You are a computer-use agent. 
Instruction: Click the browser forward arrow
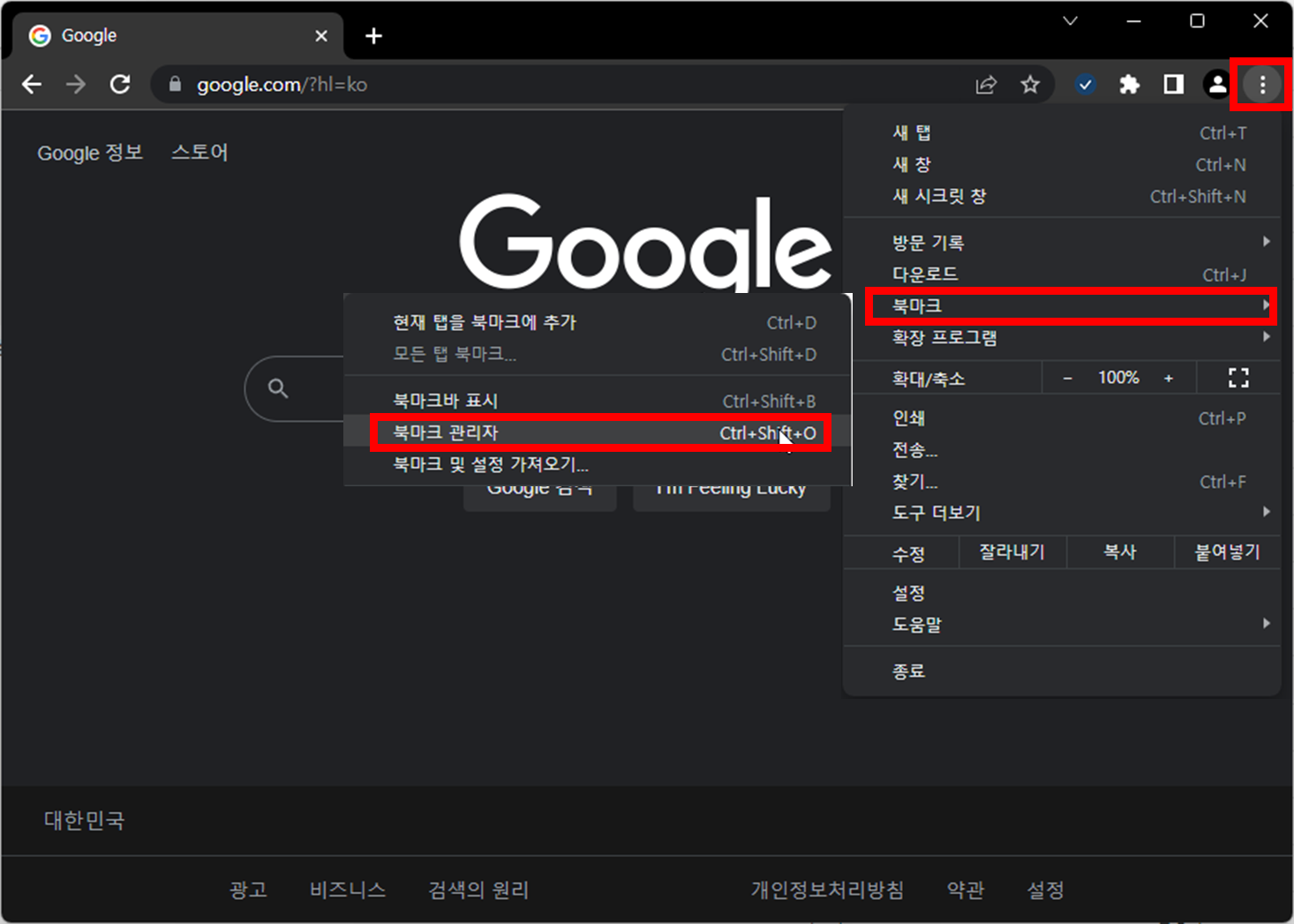pyautogui.click(x=76, y=85)
